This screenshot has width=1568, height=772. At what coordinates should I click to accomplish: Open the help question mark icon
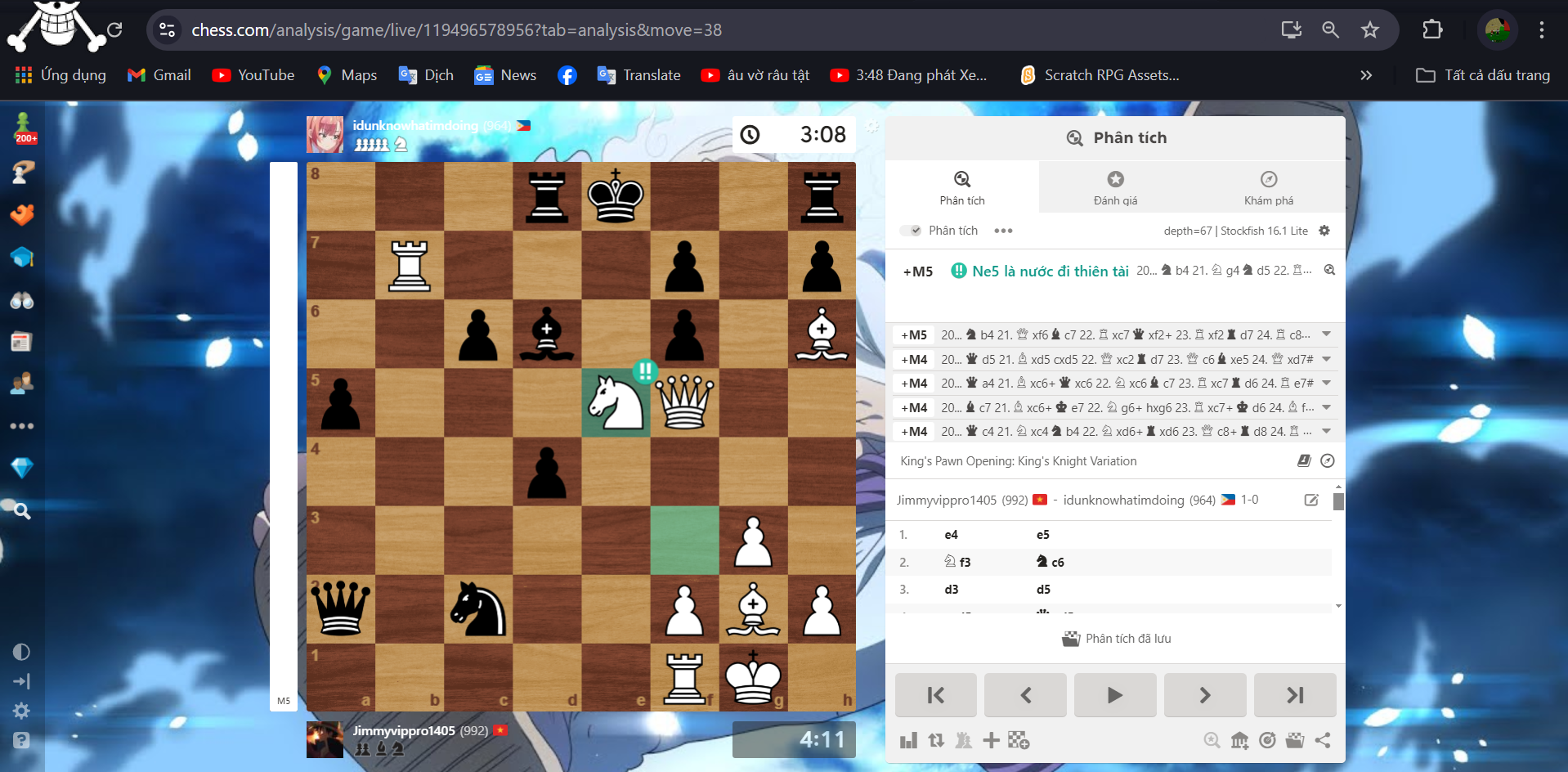tap(21, 740)
